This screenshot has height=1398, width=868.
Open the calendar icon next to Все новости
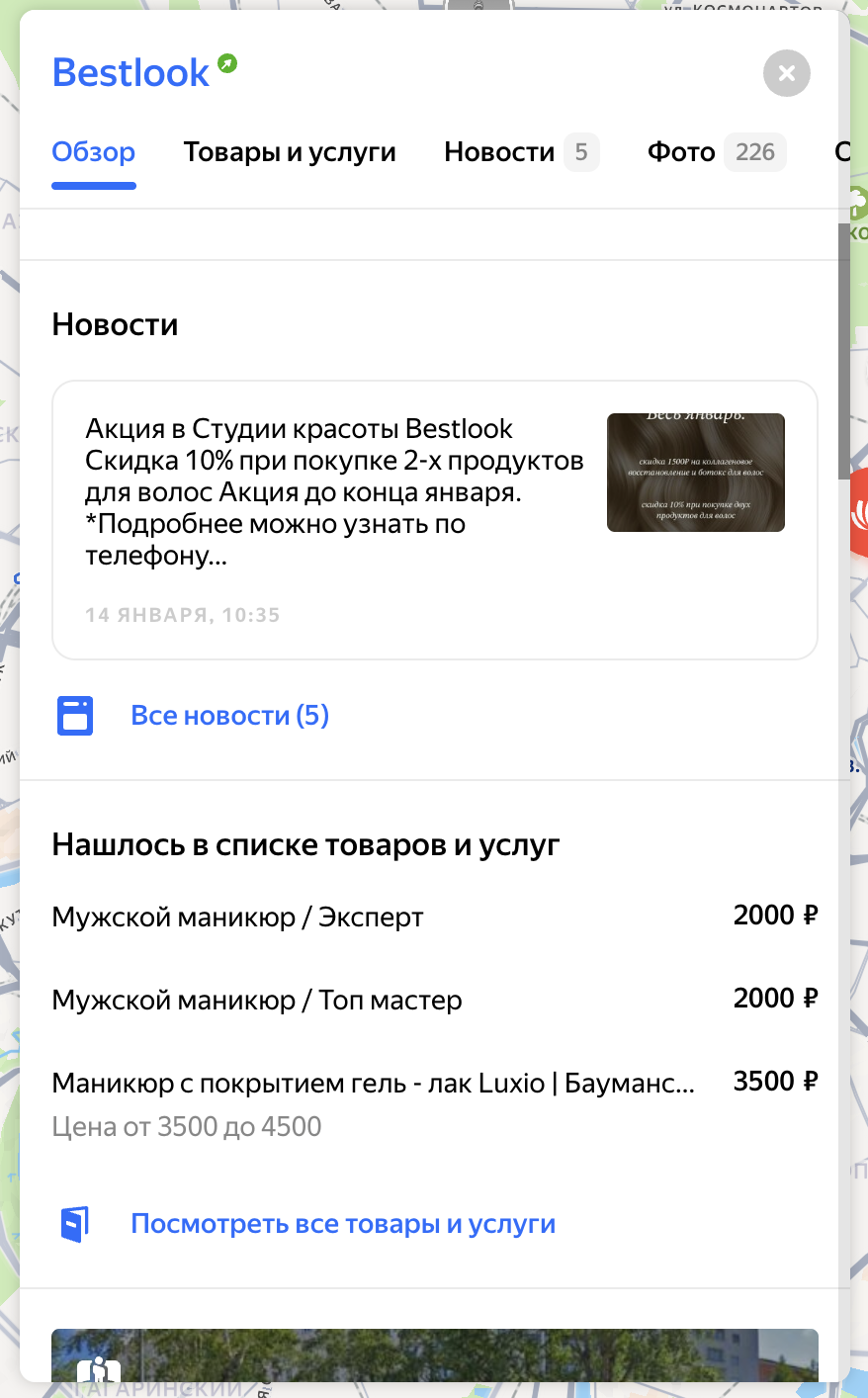(74, 714)
